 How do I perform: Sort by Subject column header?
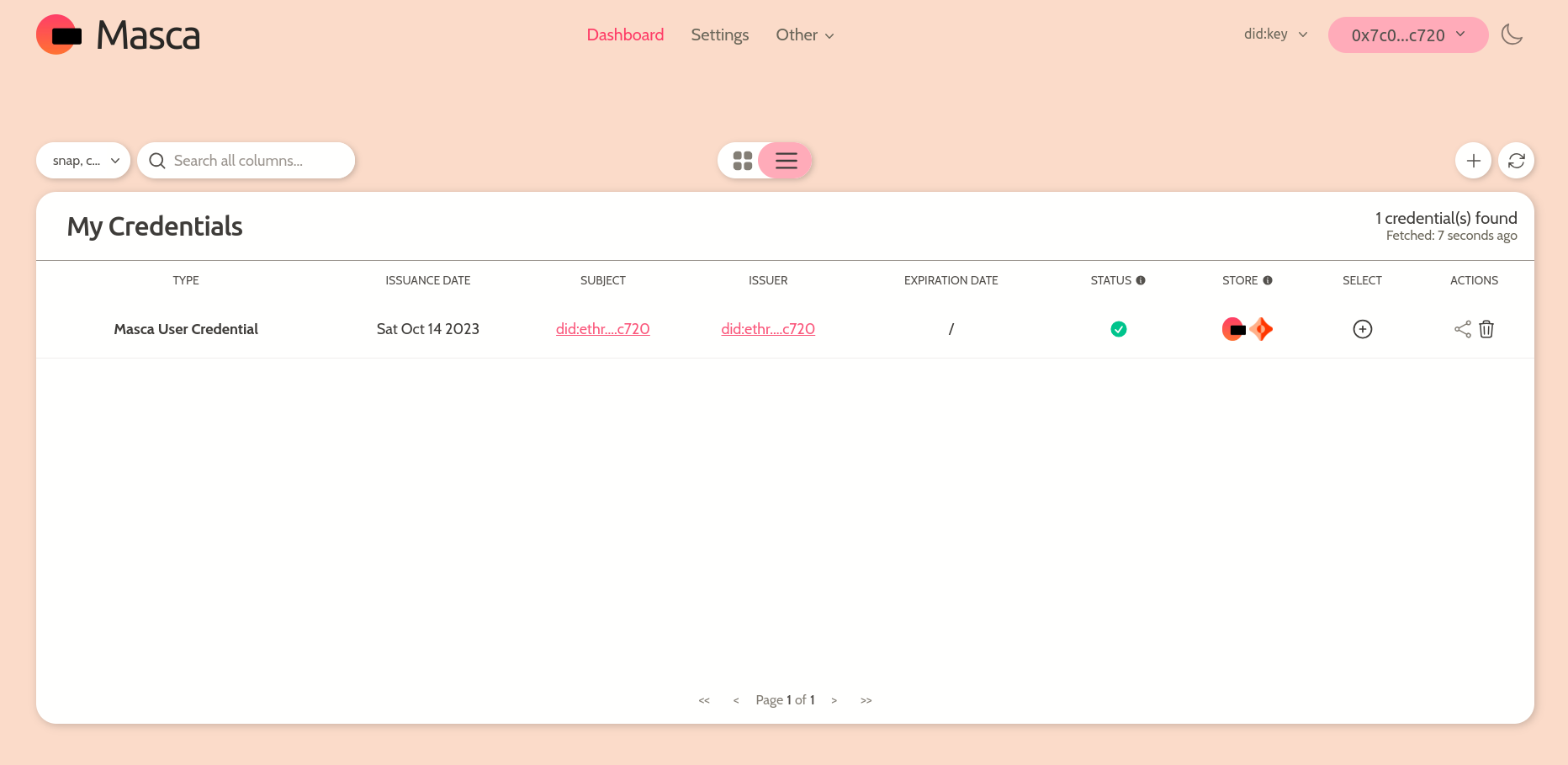(603, 280)
